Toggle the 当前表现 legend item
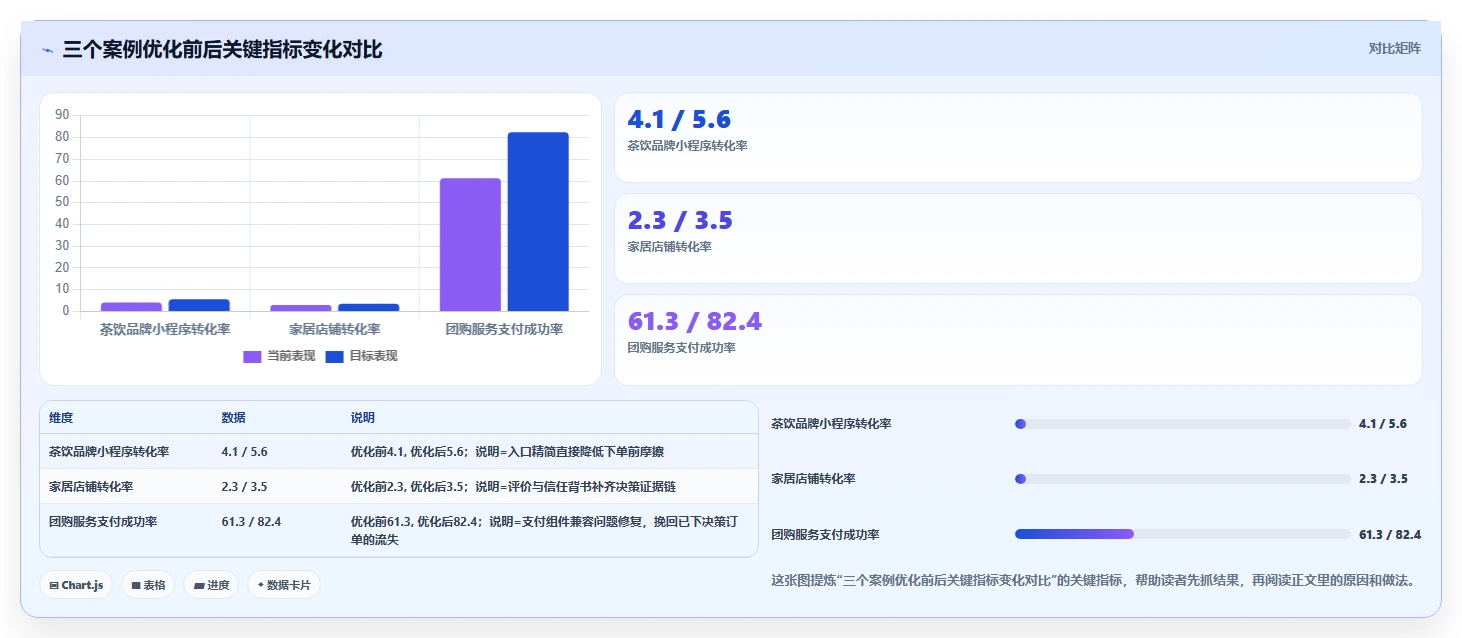The width and height of the screenshot is (1462, 638). click(279, 356)
